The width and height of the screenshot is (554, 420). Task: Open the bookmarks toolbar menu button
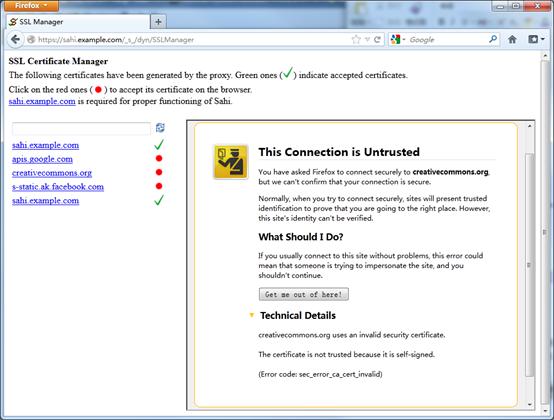pyautogui.click(x=536, y=39)
